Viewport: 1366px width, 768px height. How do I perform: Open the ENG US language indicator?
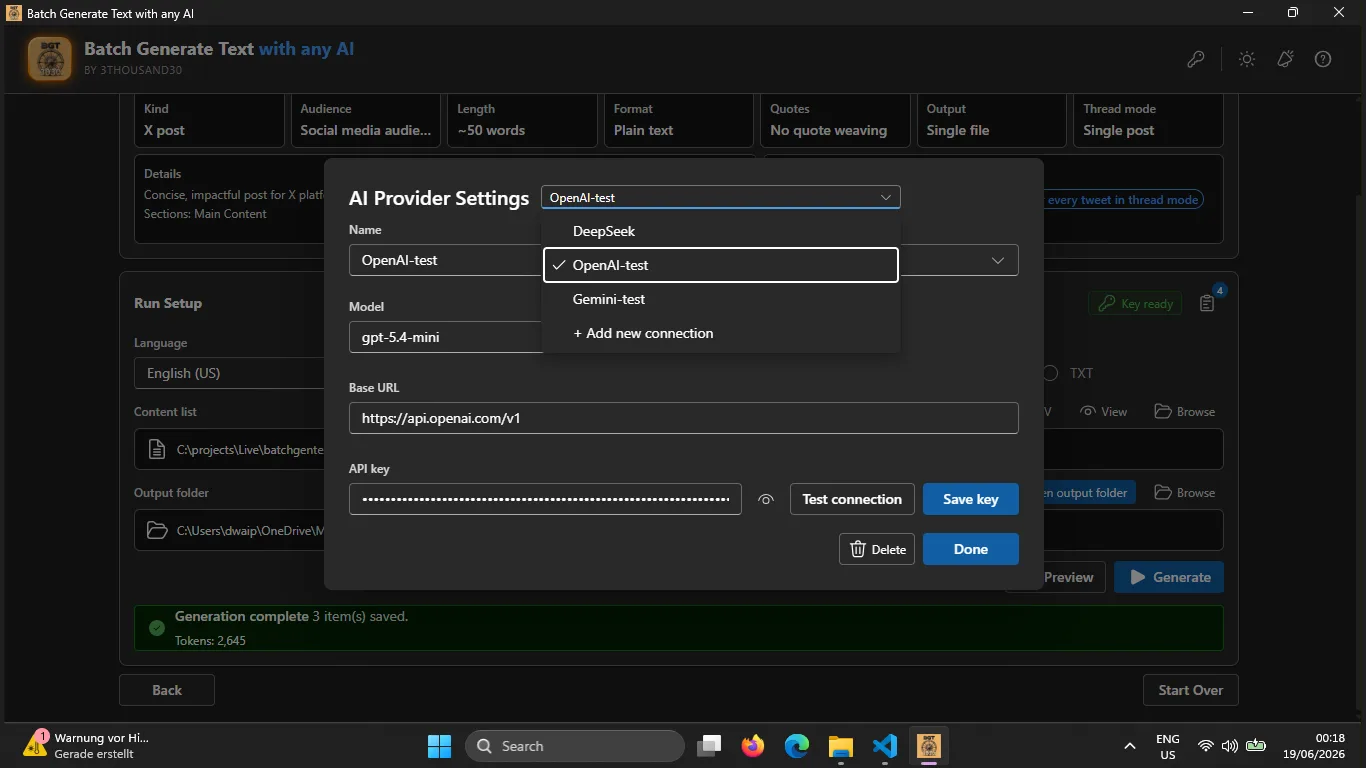1167,746
